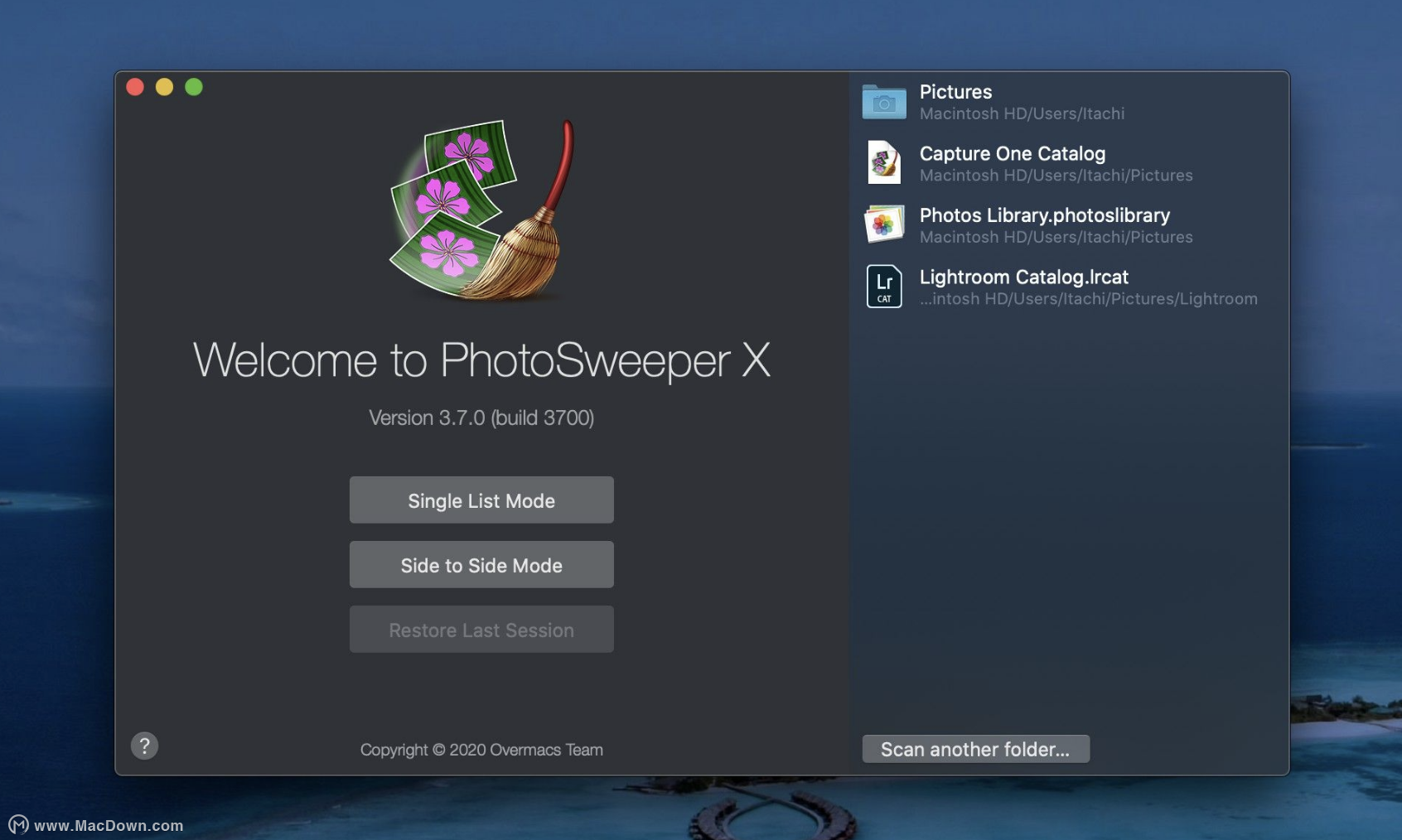Screen dimensions: 1402x840
Task: Click Welcome to PhotoSweeper X heading
Action: click(481, 360)
